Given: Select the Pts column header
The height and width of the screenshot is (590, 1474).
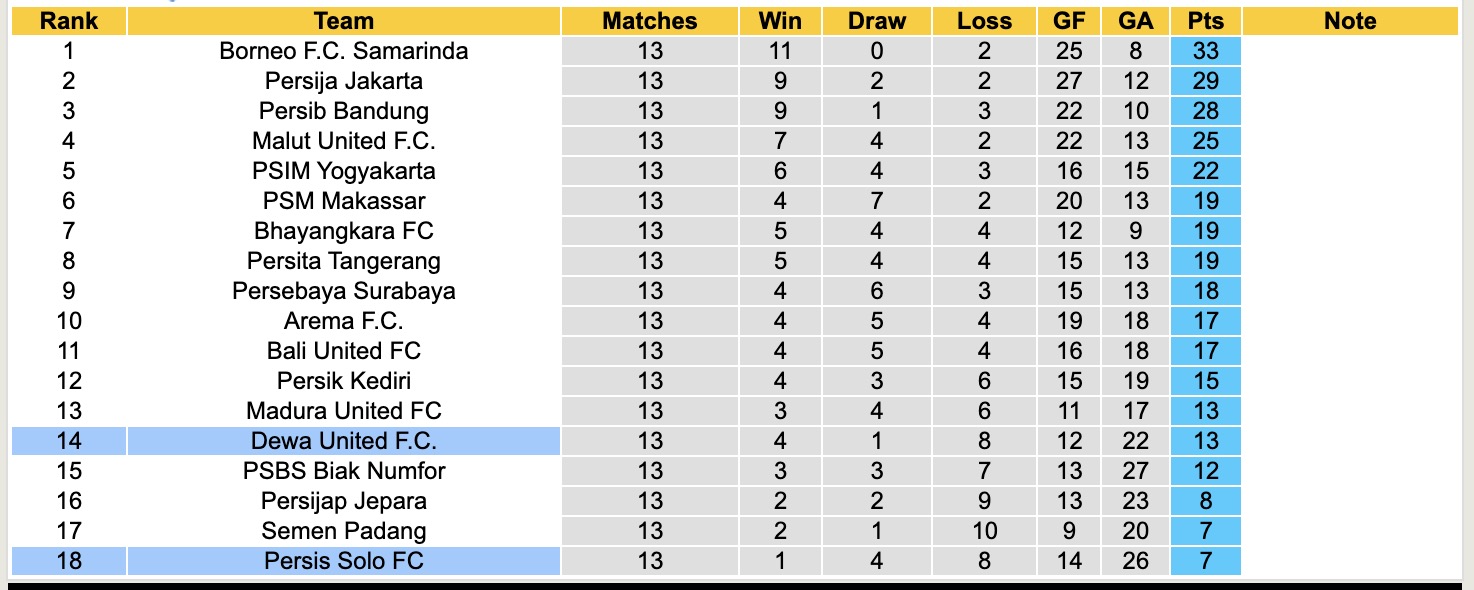Looking at the screenshot, I should tap(1205, 21).
